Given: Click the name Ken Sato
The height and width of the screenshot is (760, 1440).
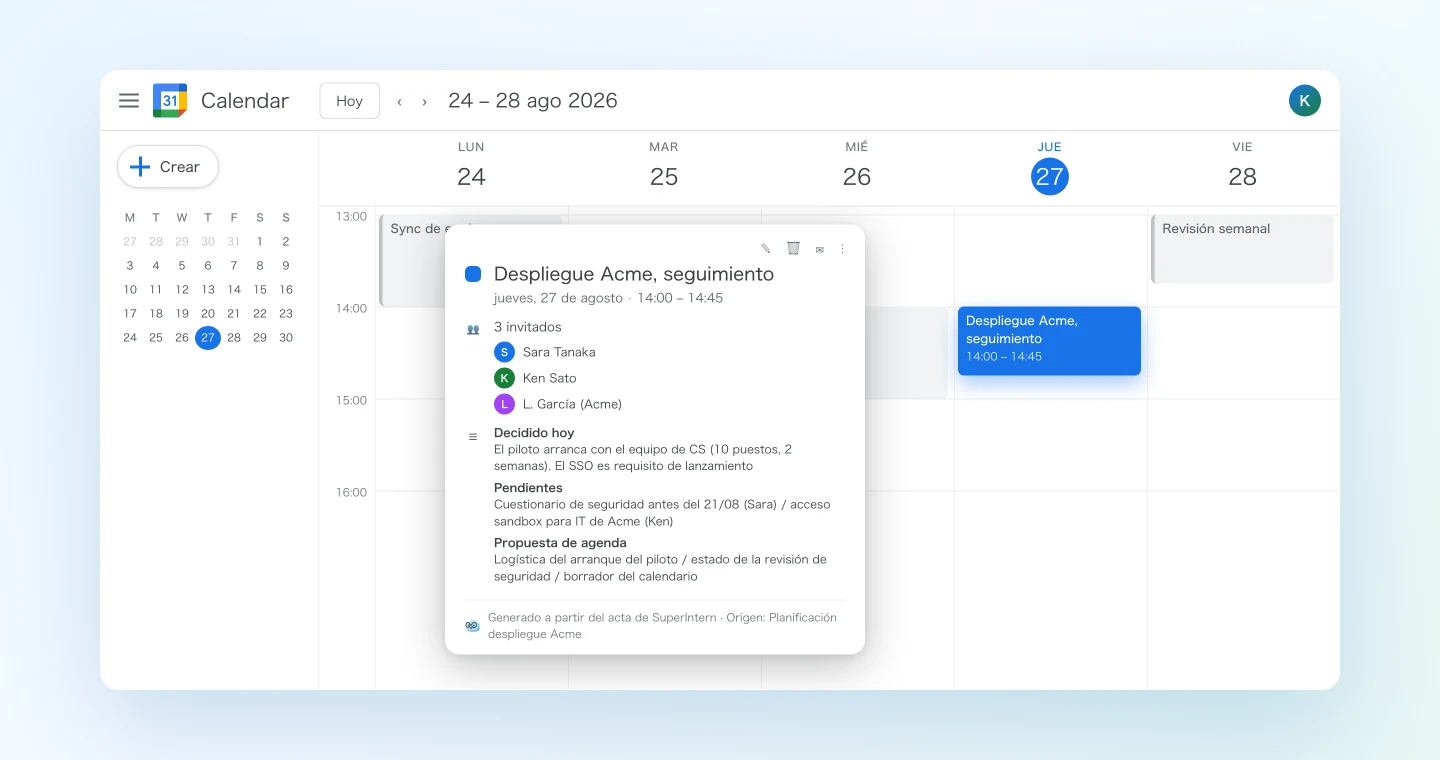Looking at the screenshot, I should (550, 378).
